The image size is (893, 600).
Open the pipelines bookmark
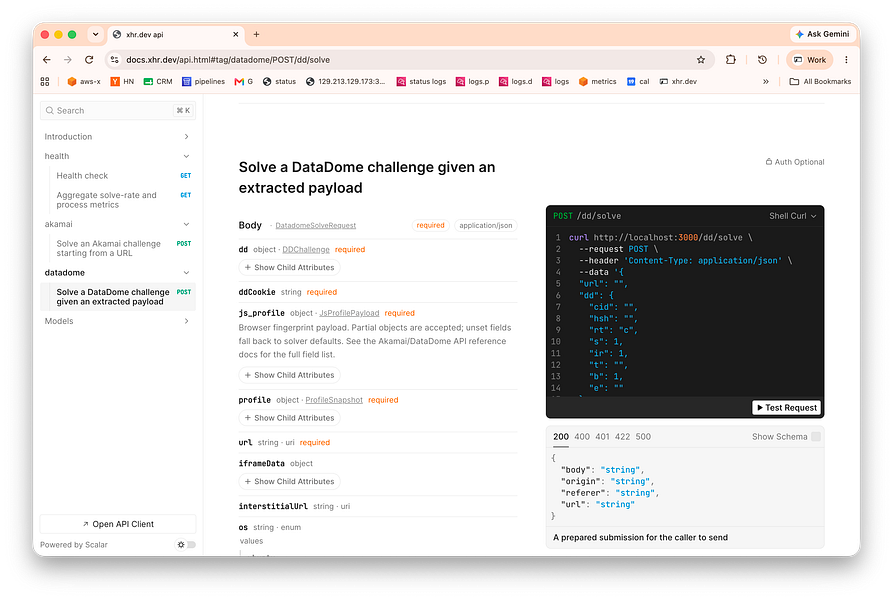[203, 81]
